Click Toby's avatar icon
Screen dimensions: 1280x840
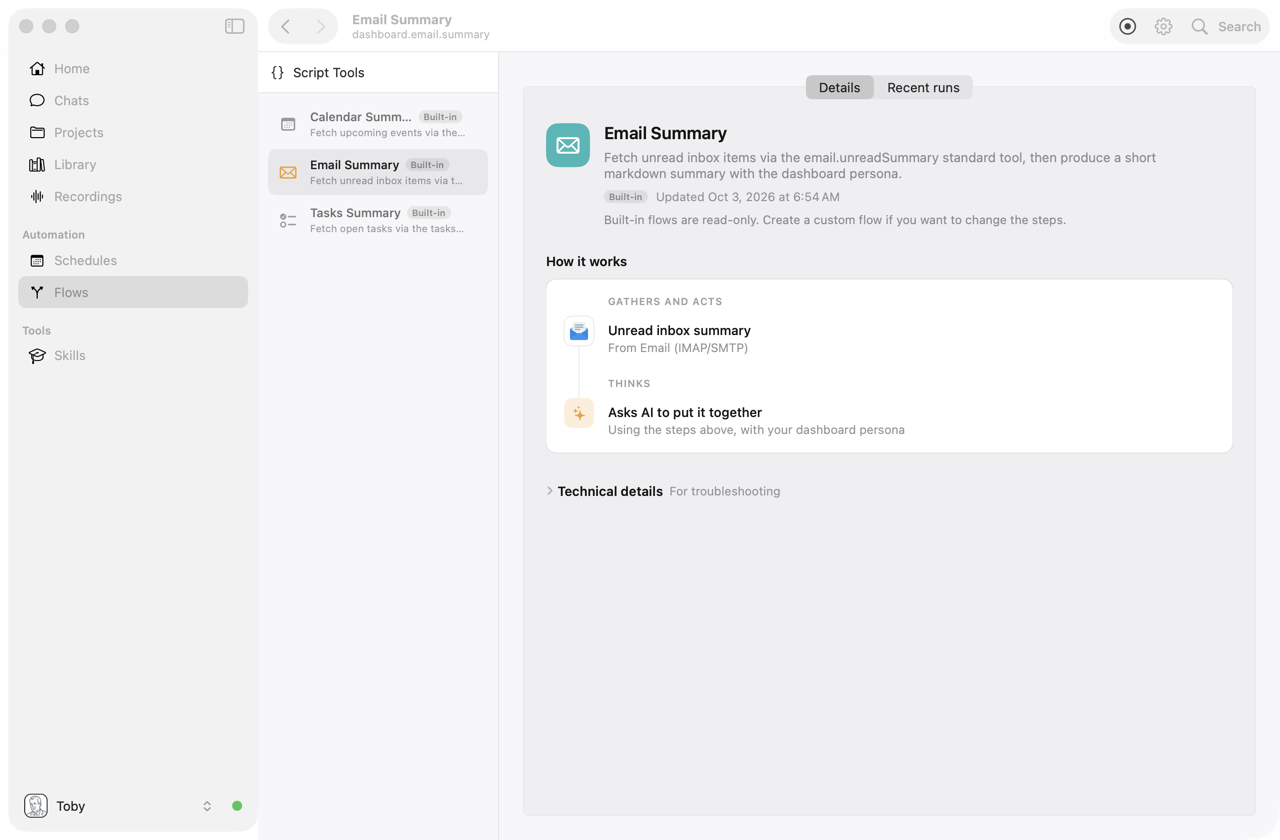(36, 806)
